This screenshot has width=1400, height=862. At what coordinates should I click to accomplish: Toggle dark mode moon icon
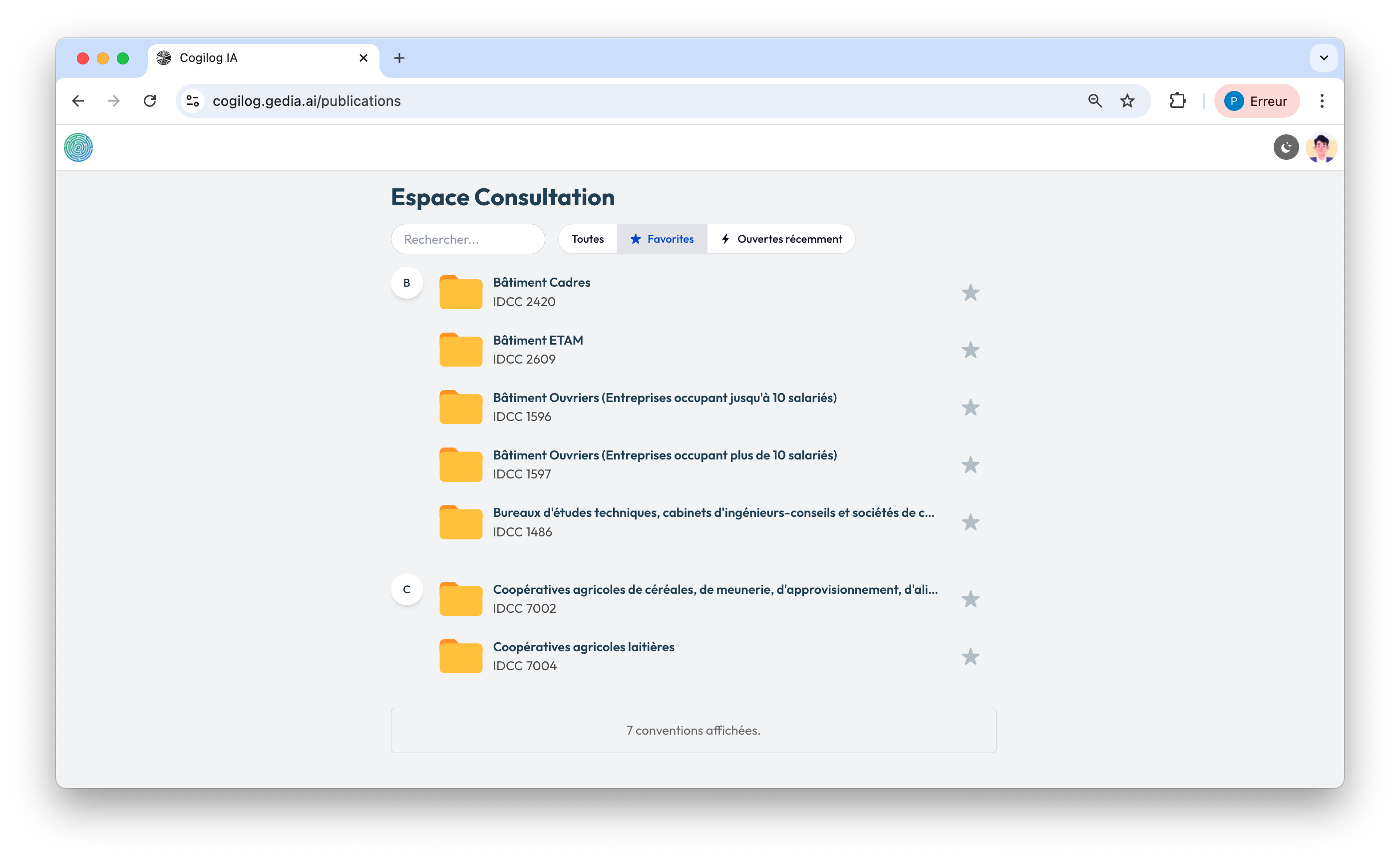click(x=1286, y=148)
